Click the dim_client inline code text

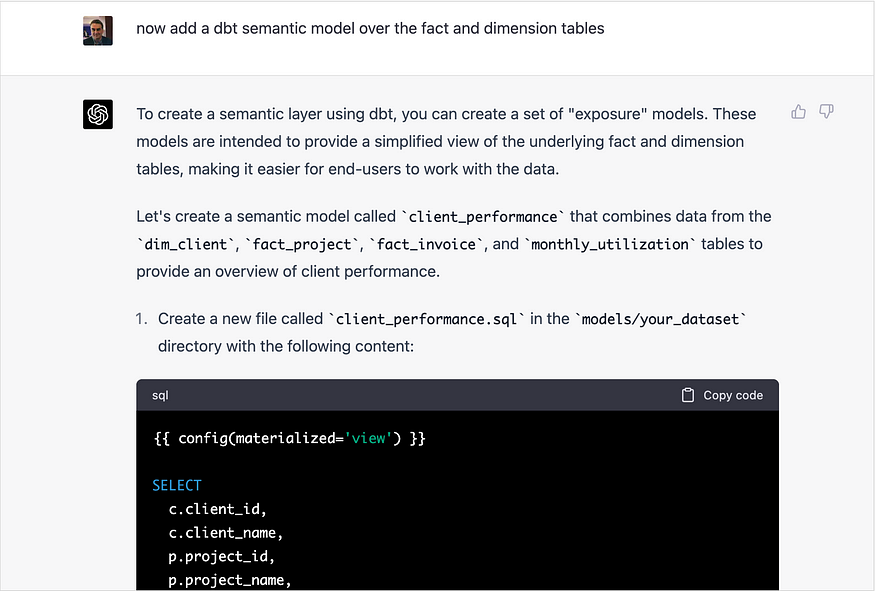186,244
